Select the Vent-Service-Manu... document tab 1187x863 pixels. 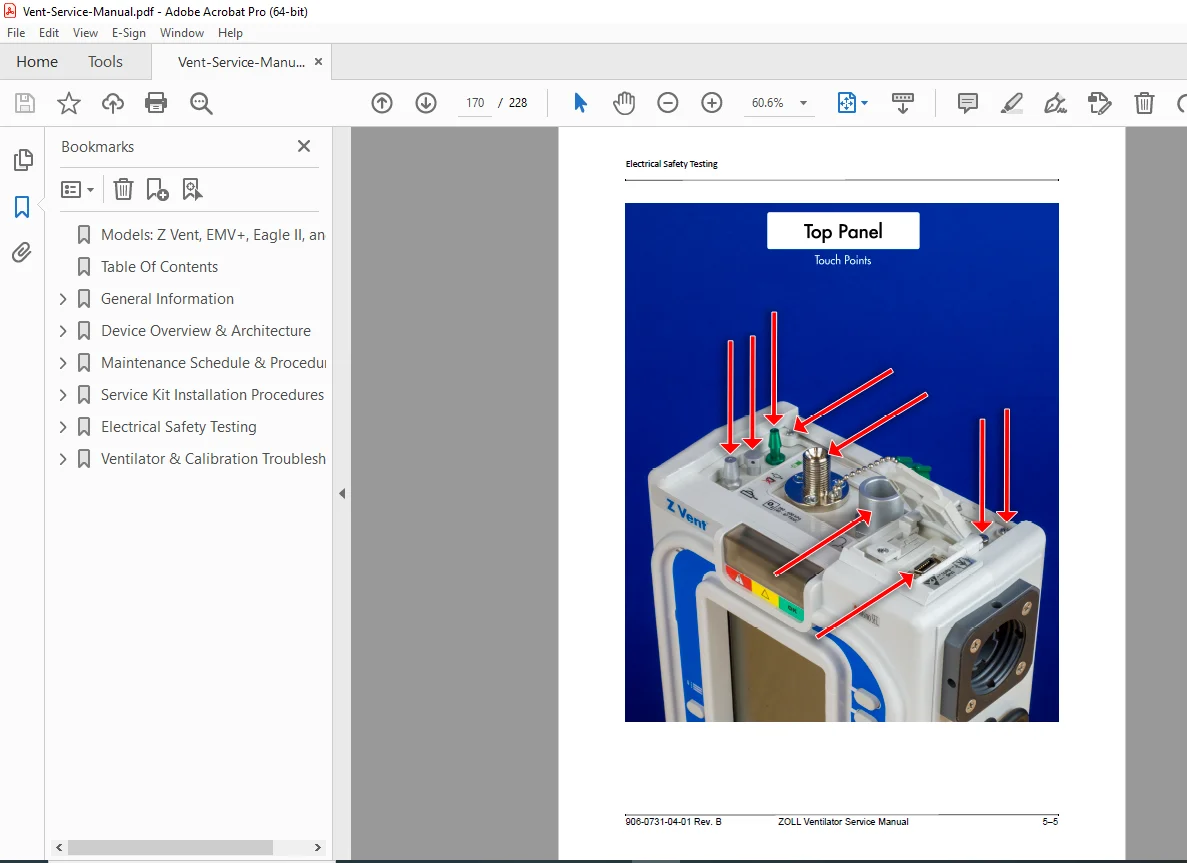[x=241, y=62]
